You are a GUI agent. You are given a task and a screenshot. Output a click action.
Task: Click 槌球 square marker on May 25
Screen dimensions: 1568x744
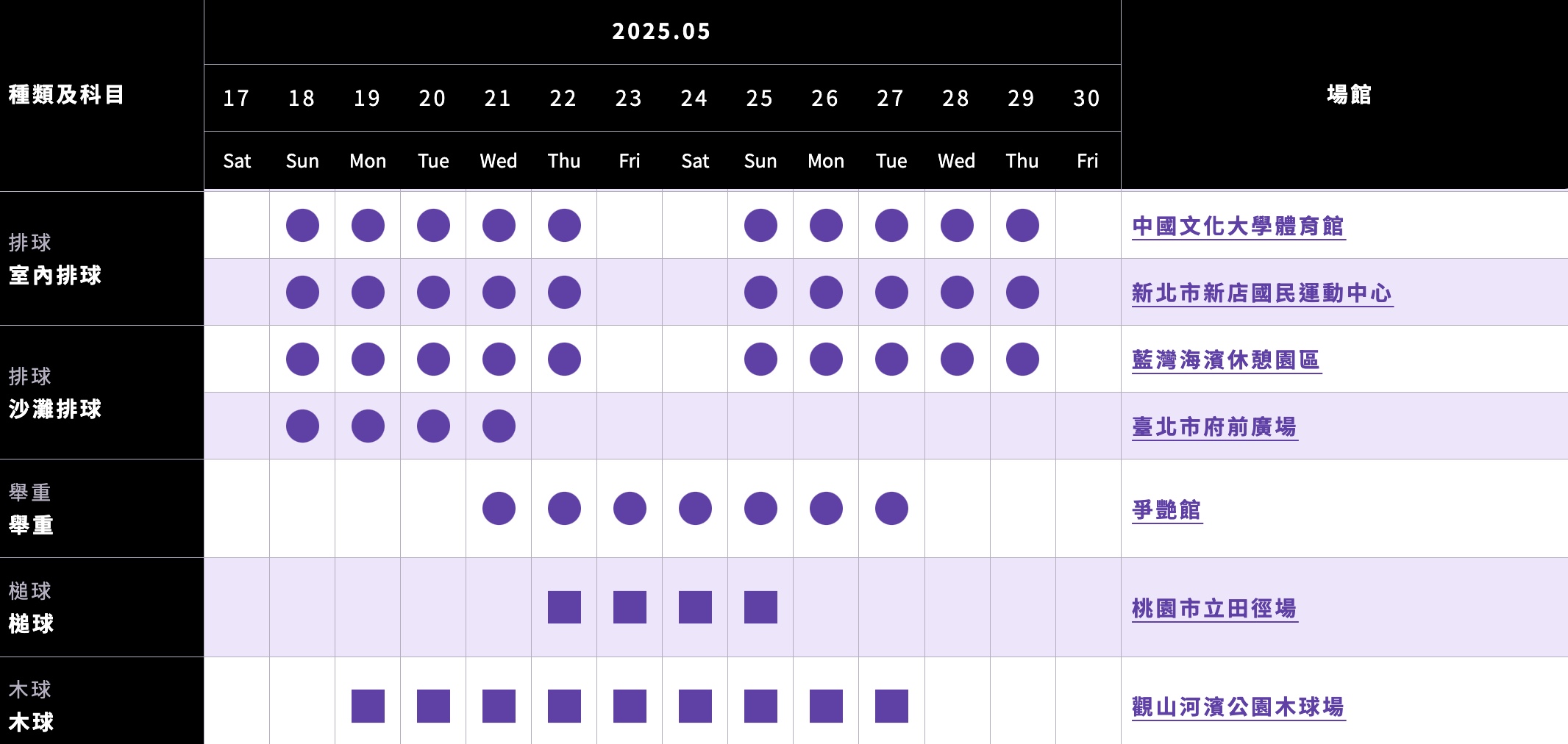(760, 607)
